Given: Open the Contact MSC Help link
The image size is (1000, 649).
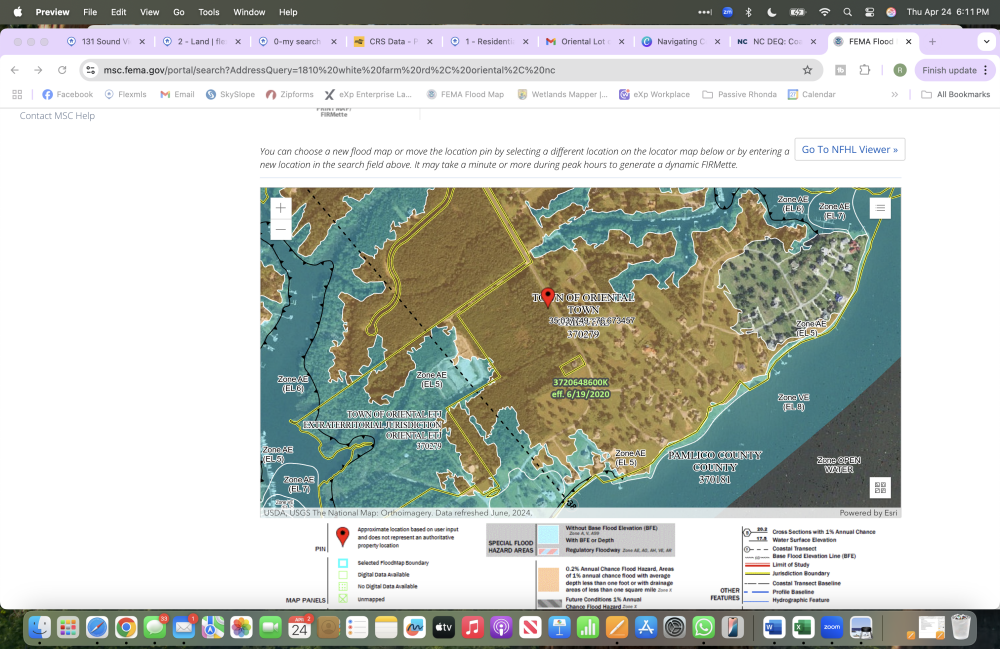Looking at the screenshot, I should point(57,115).
